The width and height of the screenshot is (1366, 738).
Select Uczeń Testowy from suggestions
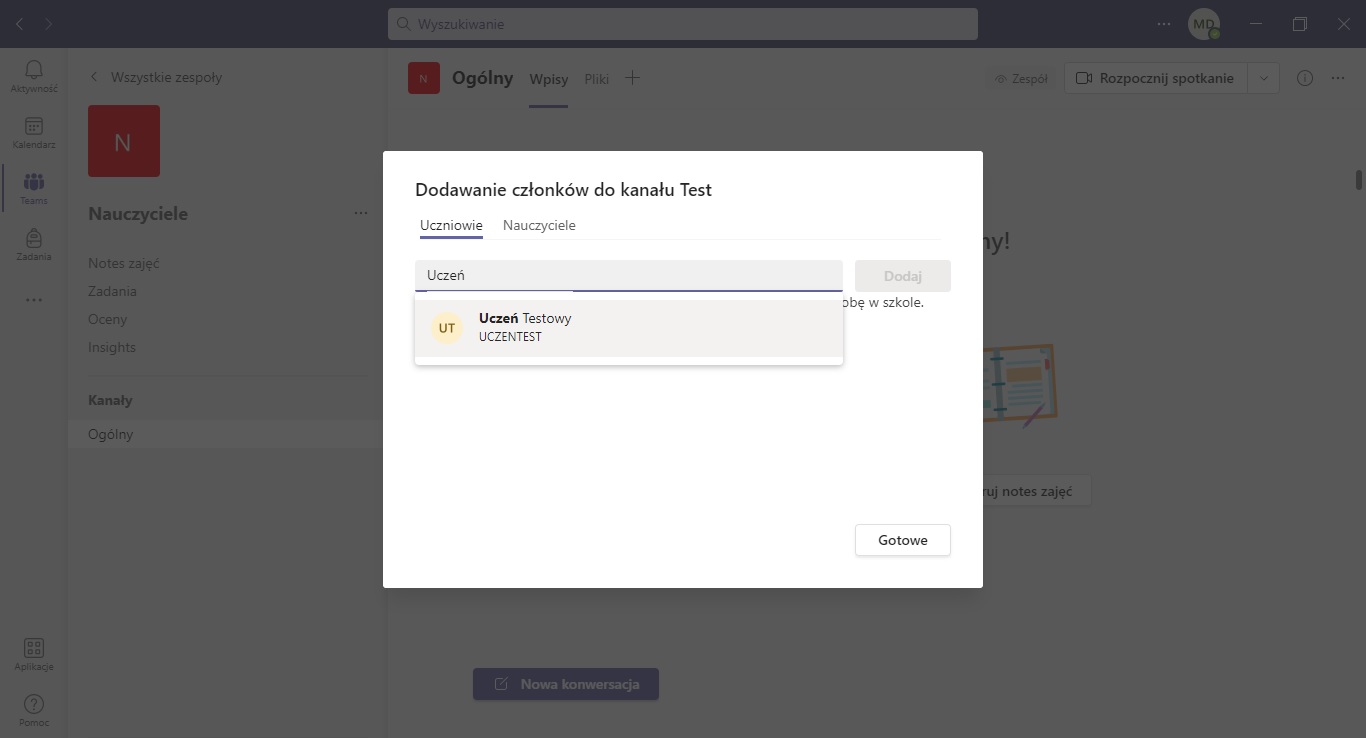click(x=628, y=328)
